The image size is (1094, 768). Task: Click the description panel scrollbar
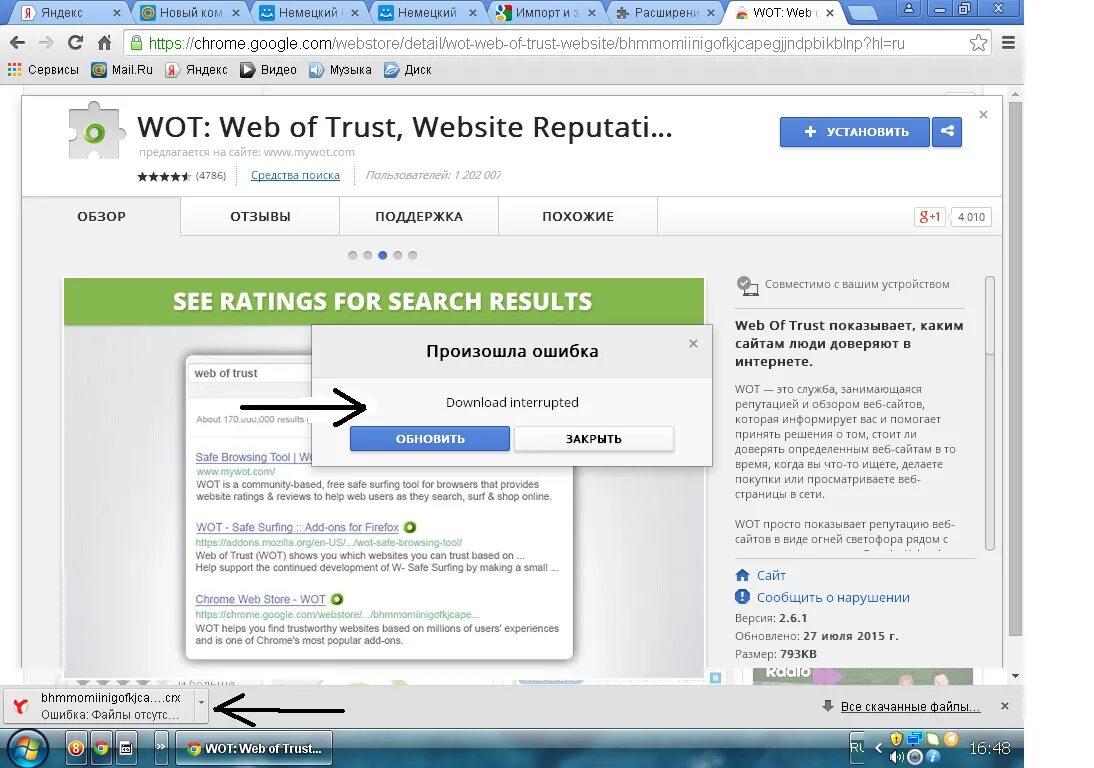(989, 413)
